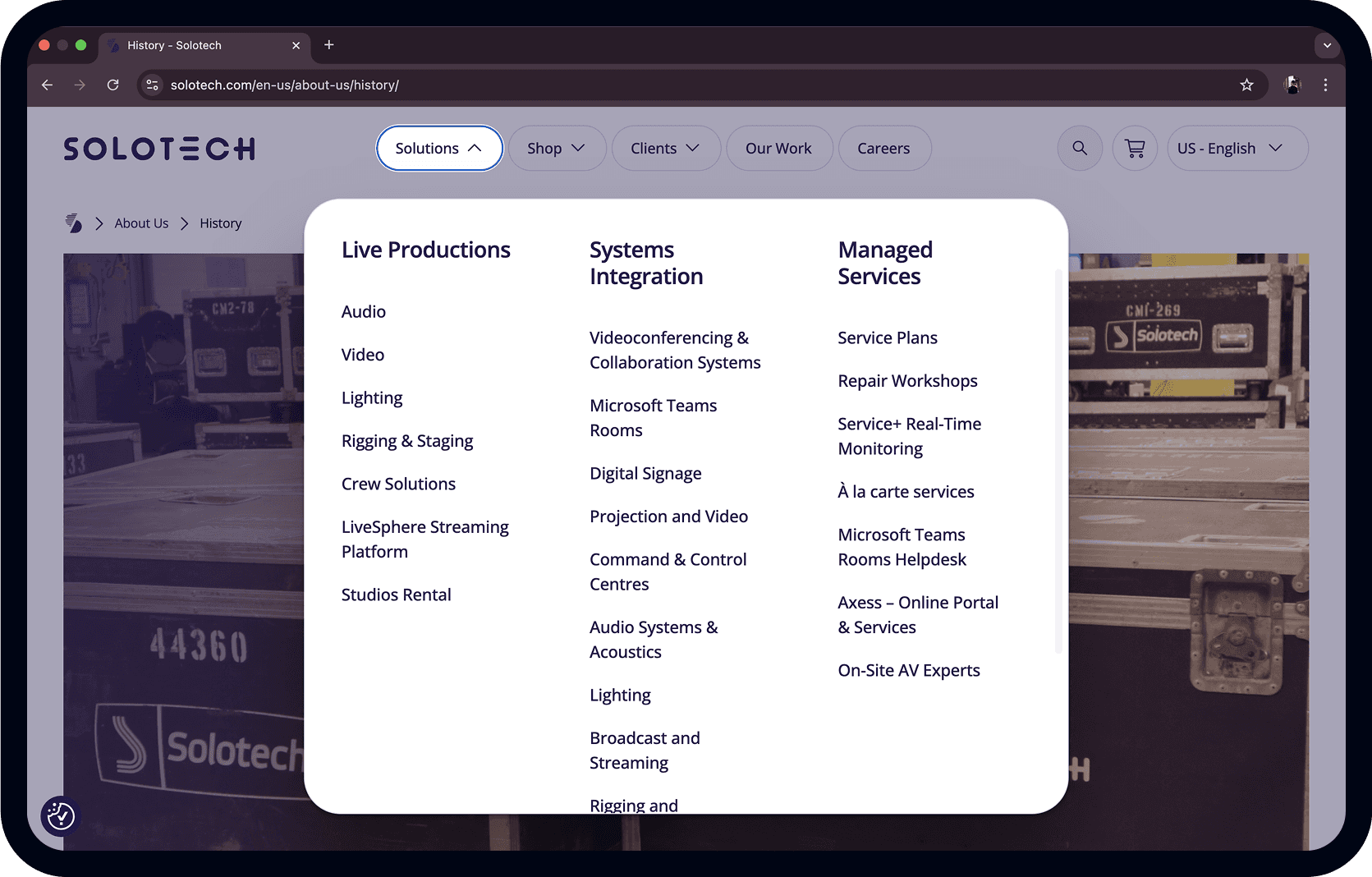
Task: Open the US - English language selector
Action: point(1237,148)
